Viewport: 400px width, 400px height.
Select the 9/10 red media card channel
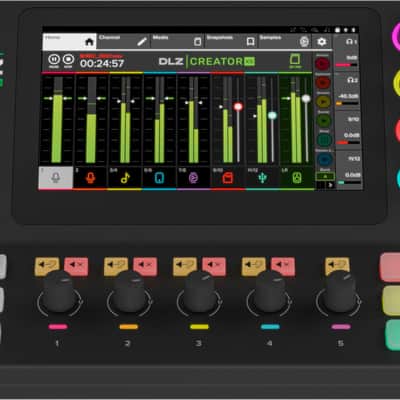click(228, 178)
